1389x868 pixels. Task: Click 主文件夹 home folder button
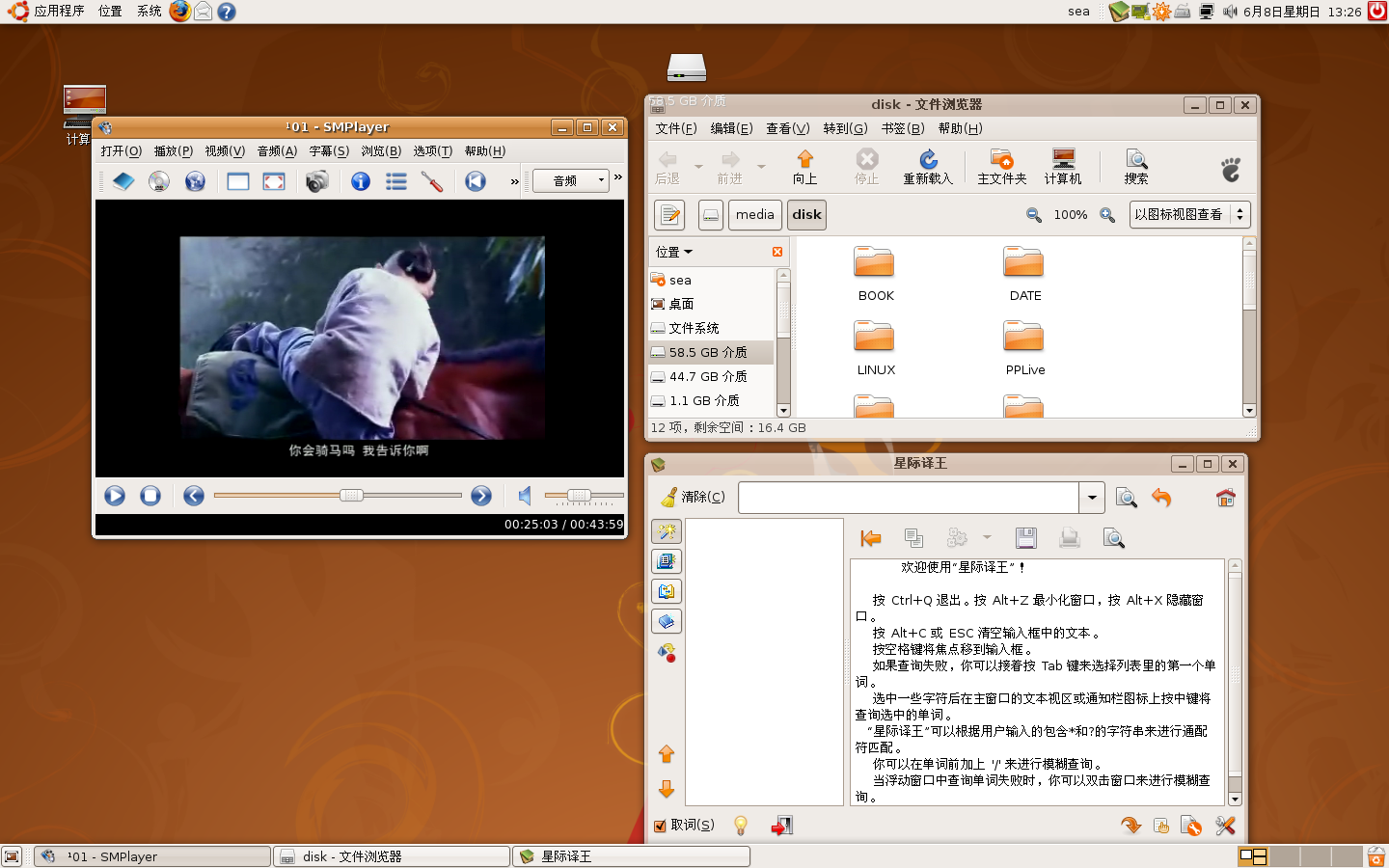[x=1002, y=166]
